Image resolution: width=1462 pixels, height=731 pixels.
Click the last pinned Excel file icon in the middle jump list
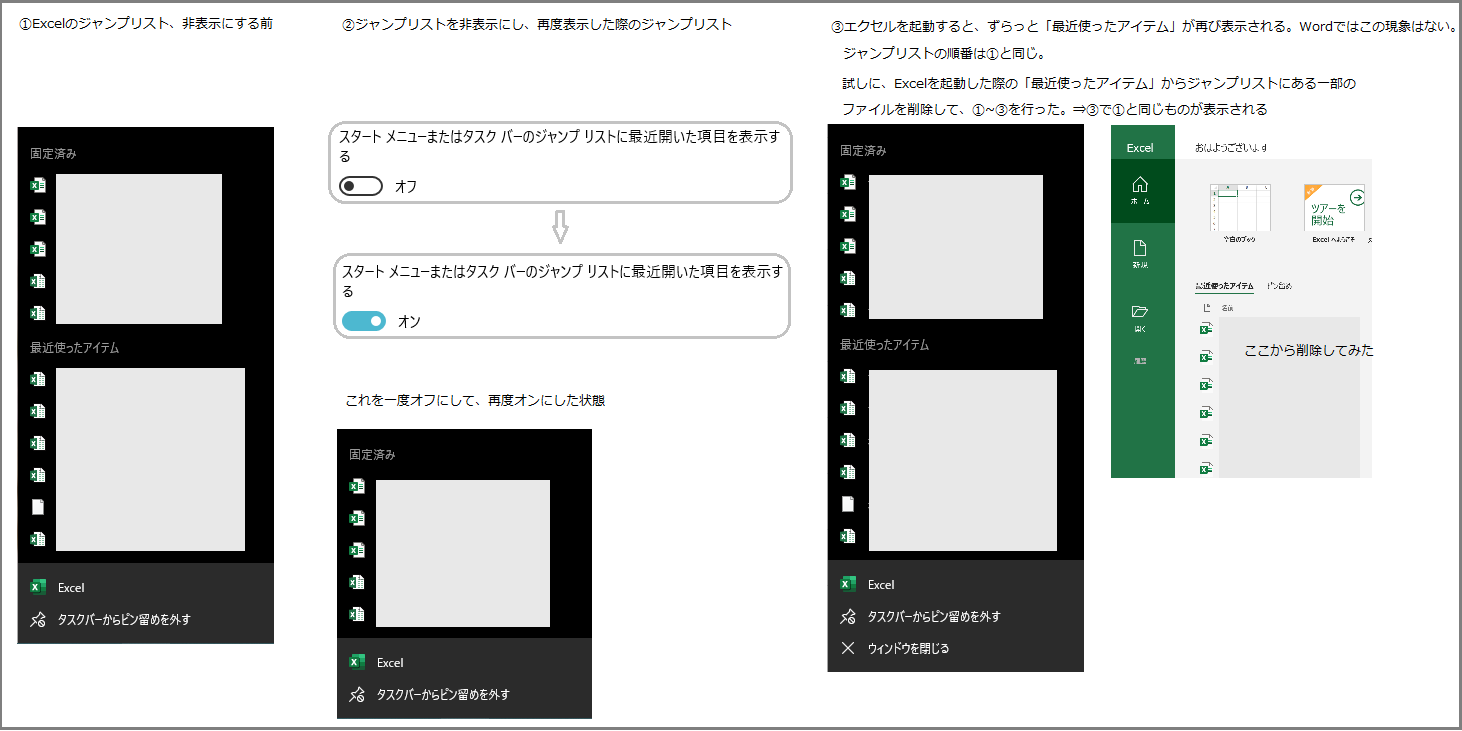click(x=357, y=614)
